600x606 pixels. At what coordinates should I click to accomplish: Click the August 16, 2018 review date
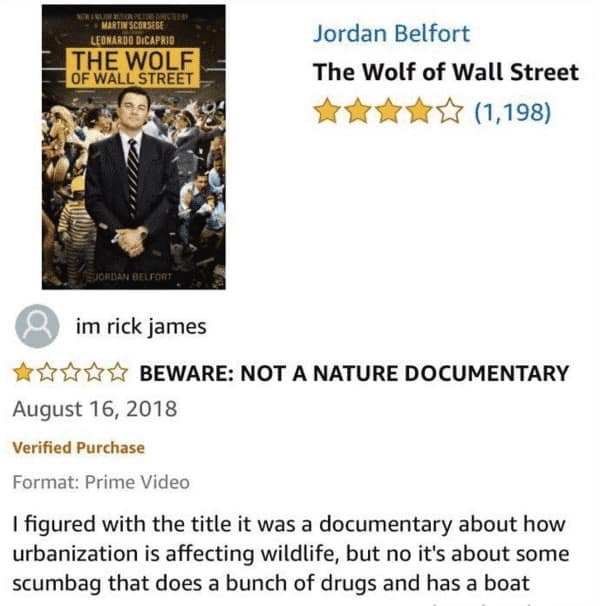[95, 409]
